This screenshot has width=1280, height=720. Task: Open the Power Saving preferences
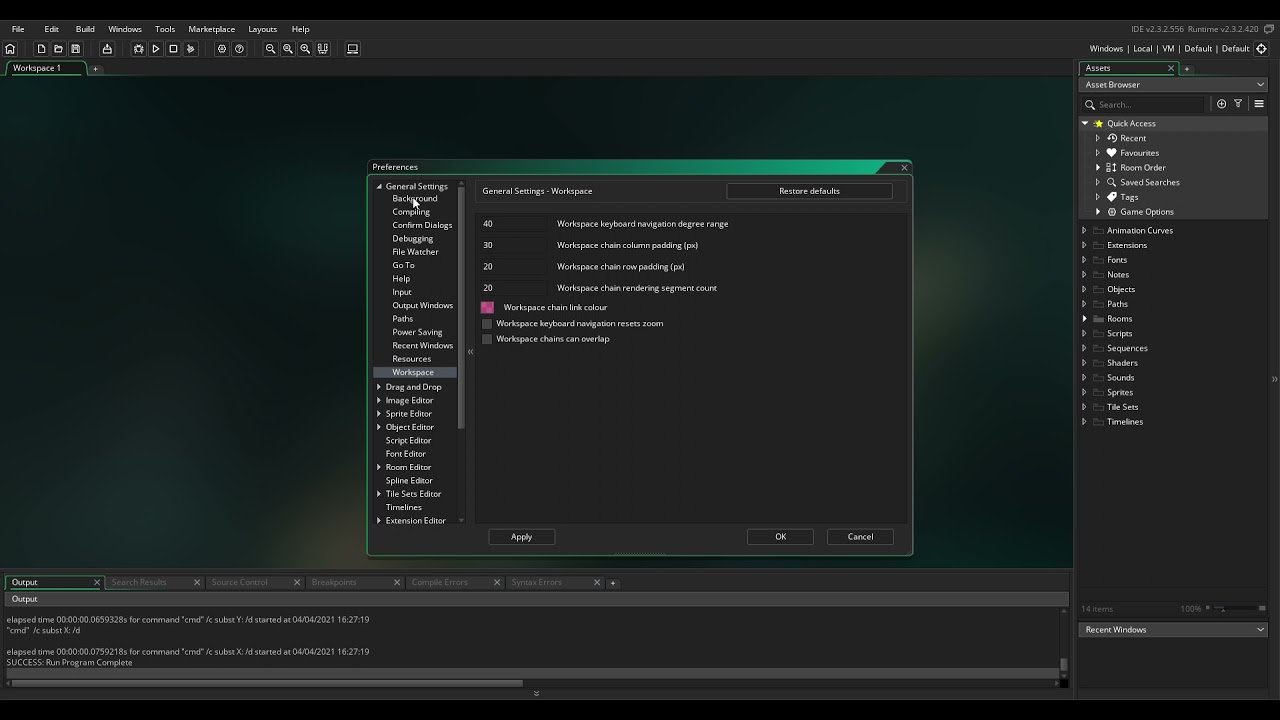tap(417, 332)
